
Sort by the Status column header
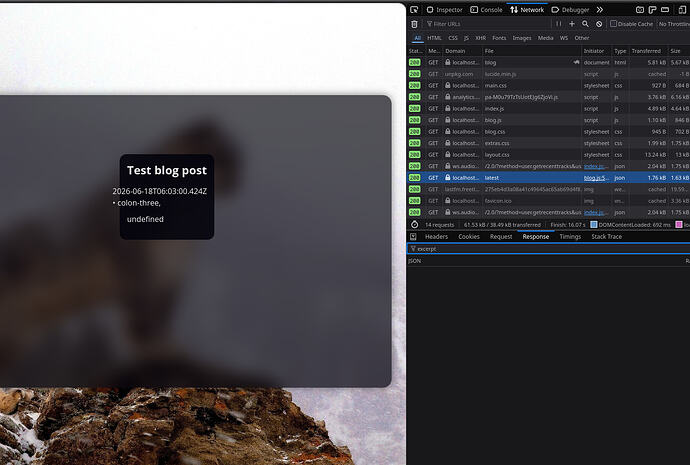(x=415, y=51)
